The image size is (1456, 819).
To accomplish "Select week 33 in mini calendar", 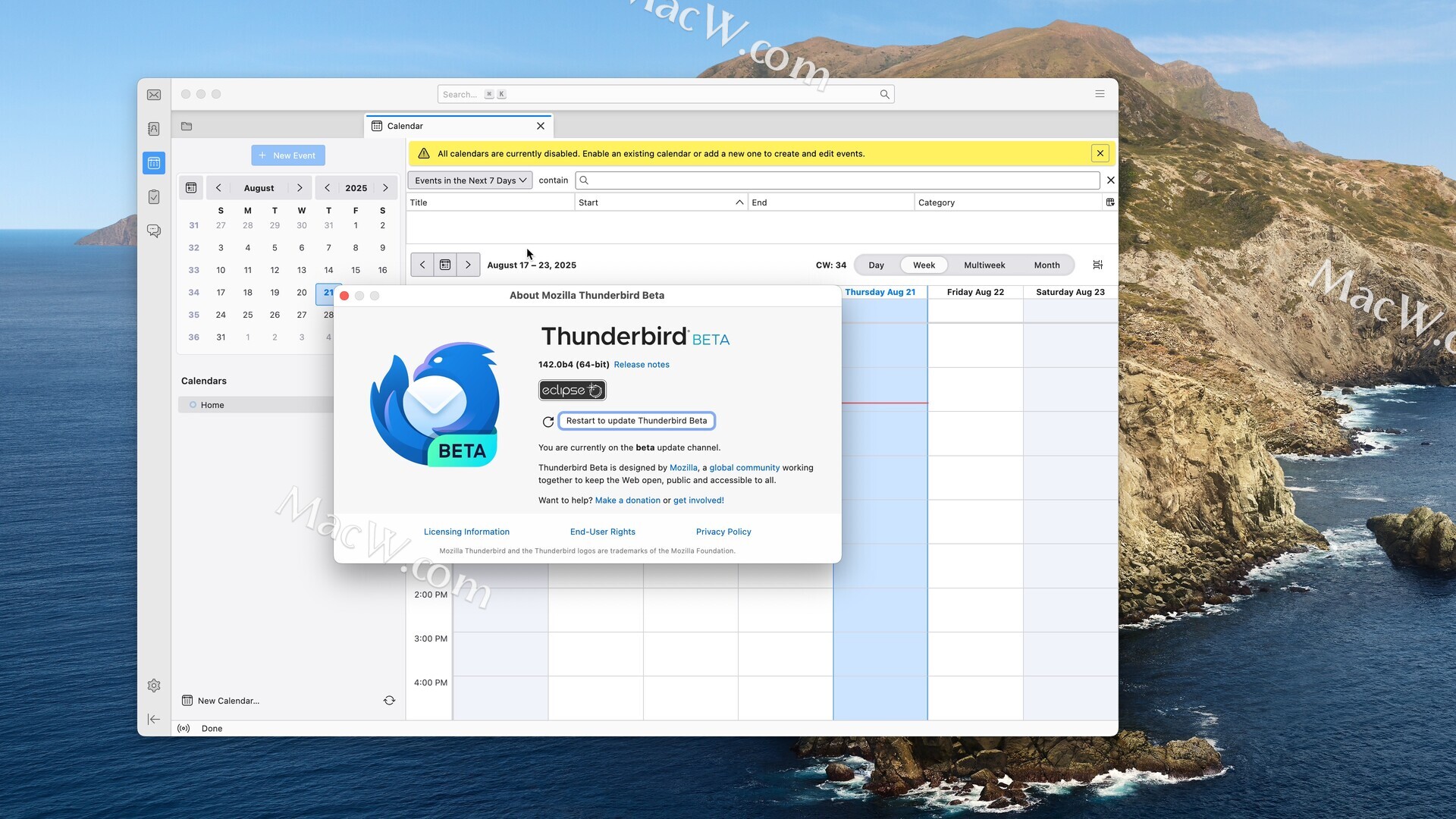I will (193, 270).
